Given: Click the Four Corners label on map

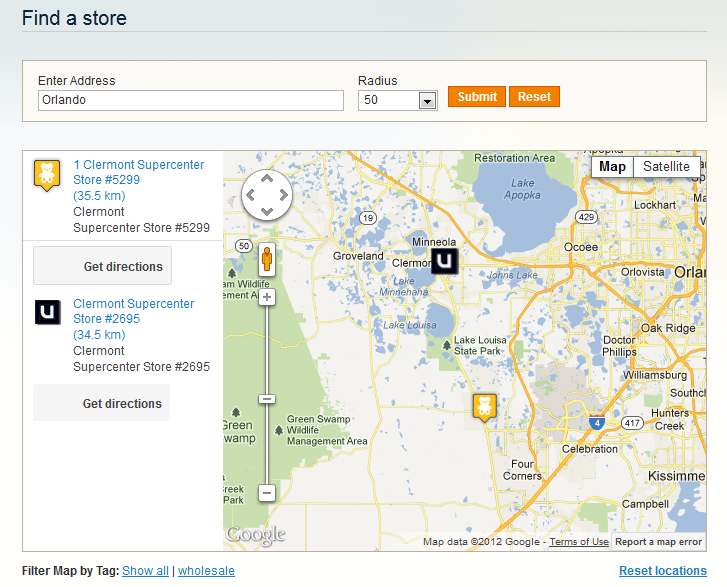Looking at the screenshot, I should tap(522, 470).
